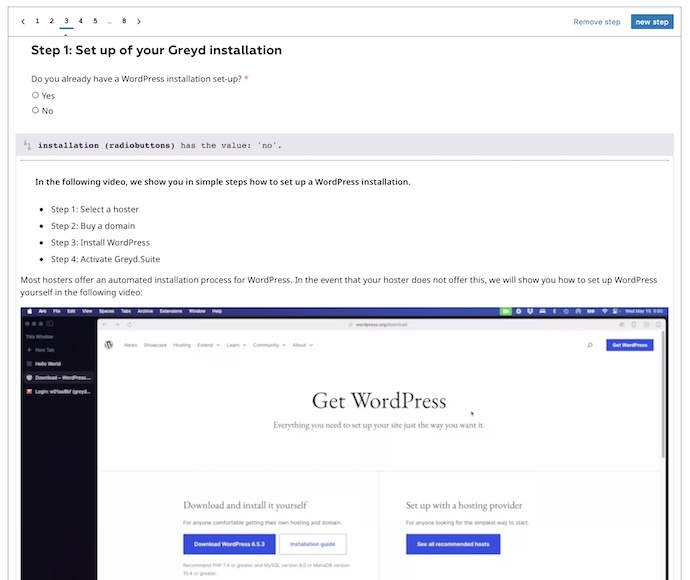This screenshot has height=580, width=690.
Task: Click the green camera status icon in the menu bar
Action: (x=506, y=311)
